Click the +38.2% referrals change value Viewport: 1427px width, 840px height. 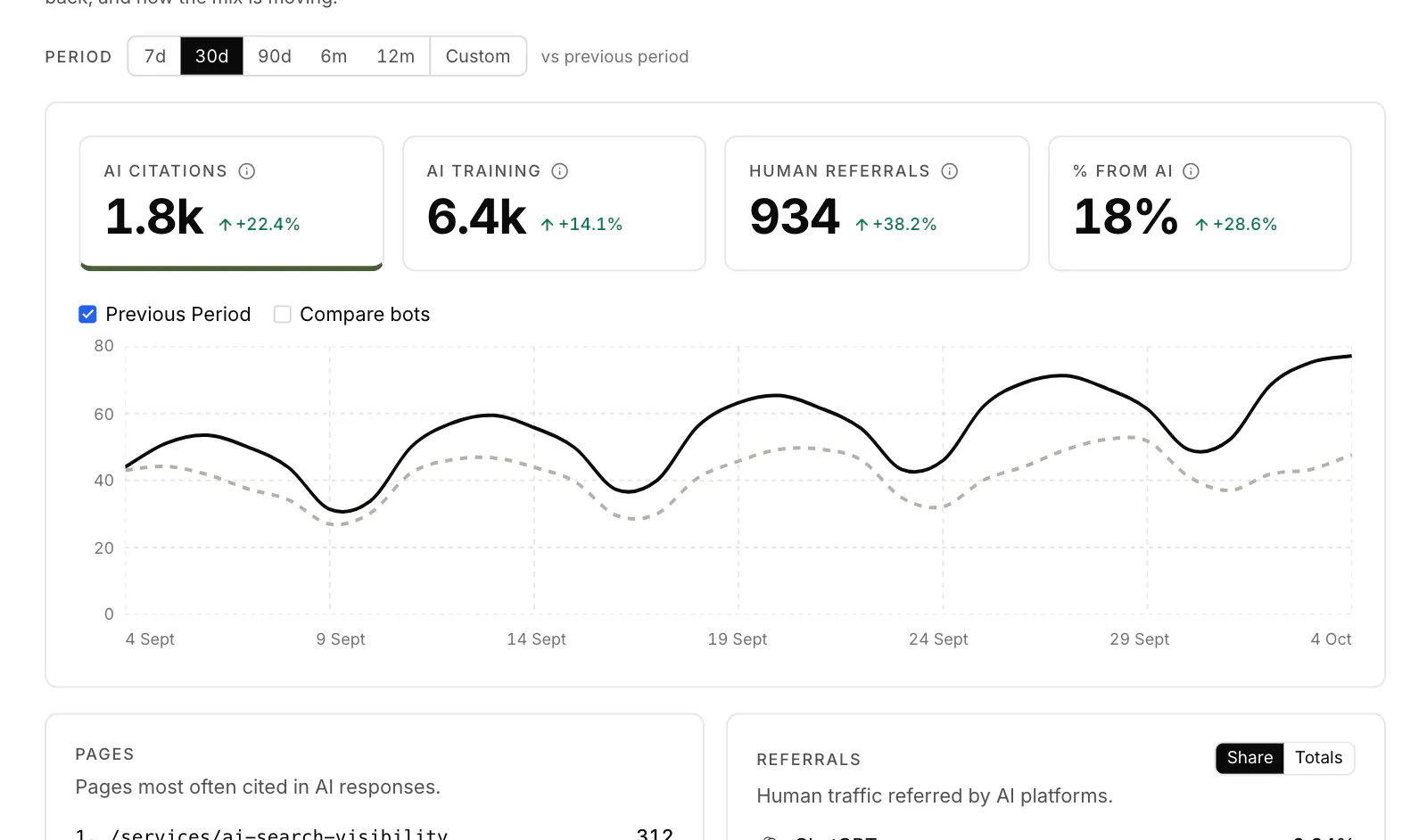896,225
